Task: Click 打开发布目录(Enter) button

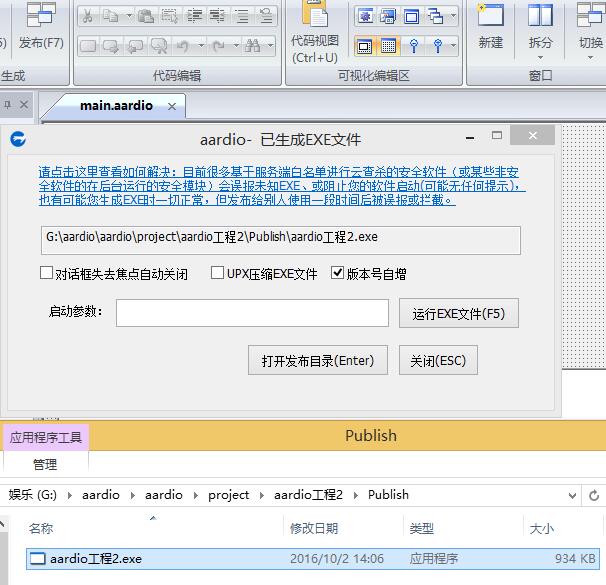Action: click(x=318, y=360)
